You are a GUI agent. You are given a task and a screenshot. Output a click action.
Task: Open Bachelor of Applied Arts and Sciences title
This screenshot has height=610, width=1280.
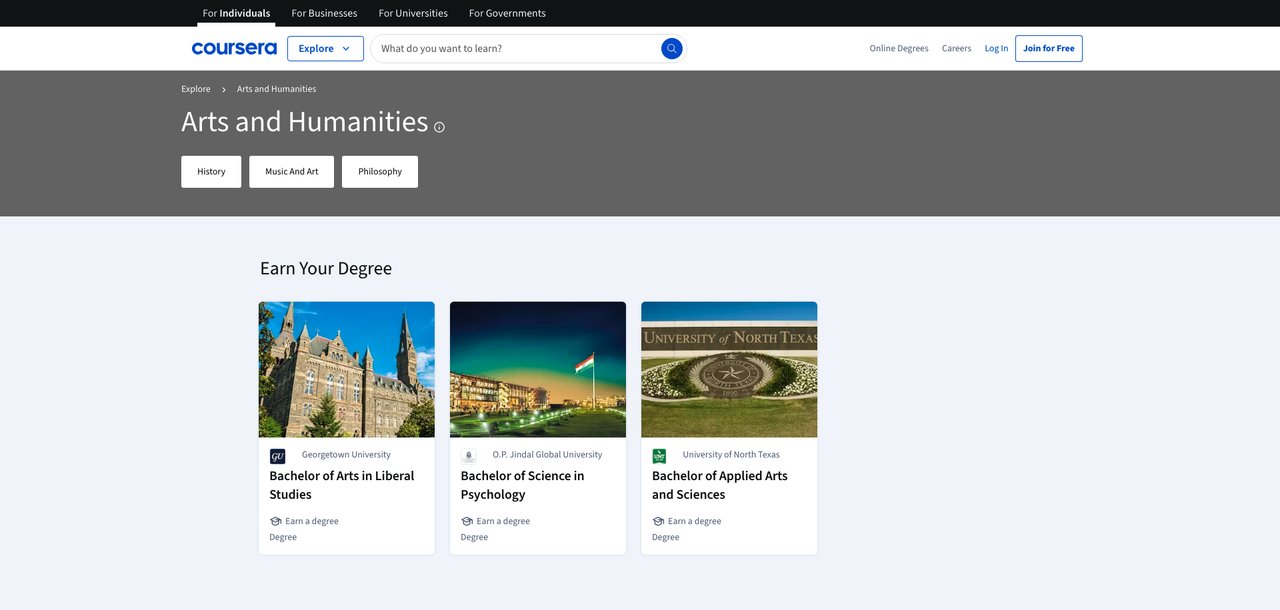coord(720,485)
